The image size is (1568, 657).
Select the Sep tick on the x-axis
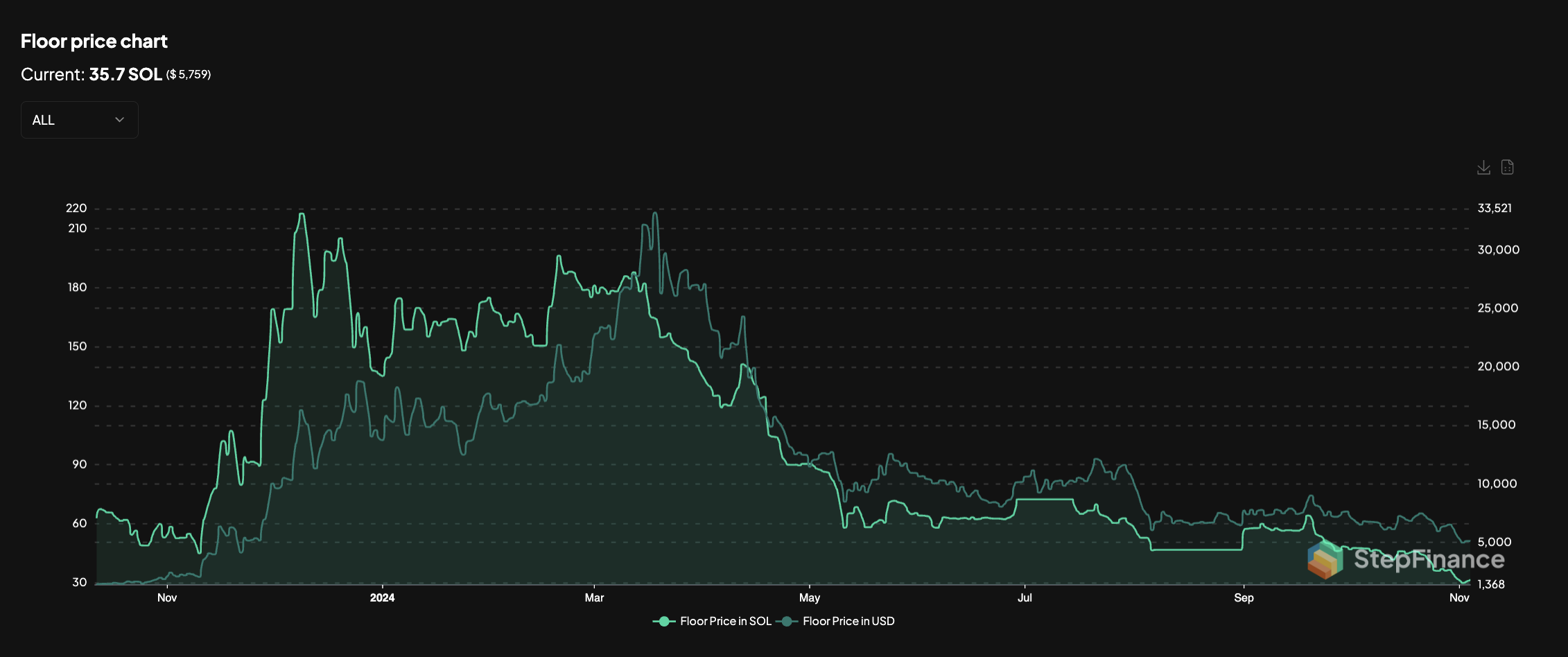(1244, 597)
